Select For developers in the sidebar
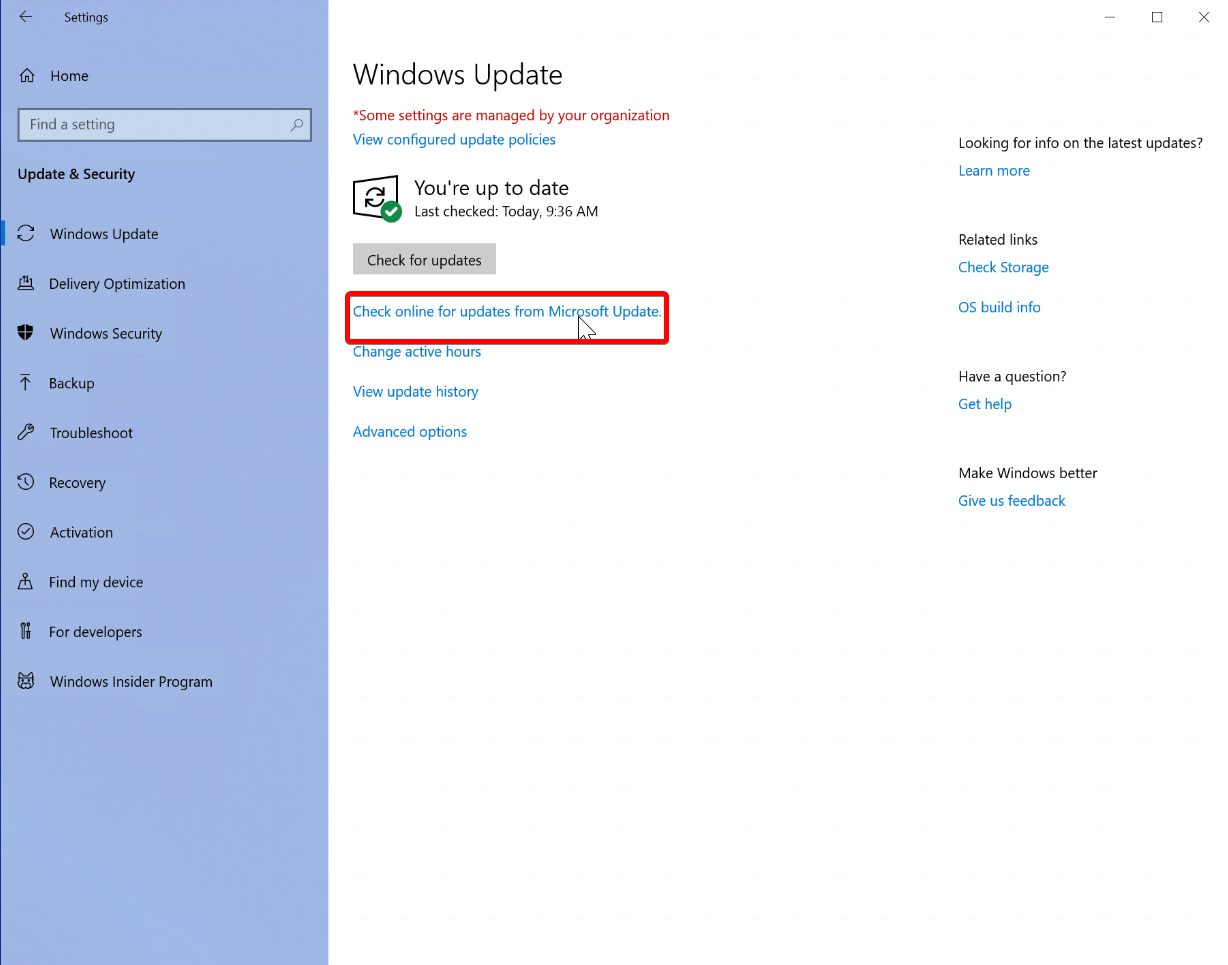The width and height of the screenshot is (1228, 965). point(95,632)
